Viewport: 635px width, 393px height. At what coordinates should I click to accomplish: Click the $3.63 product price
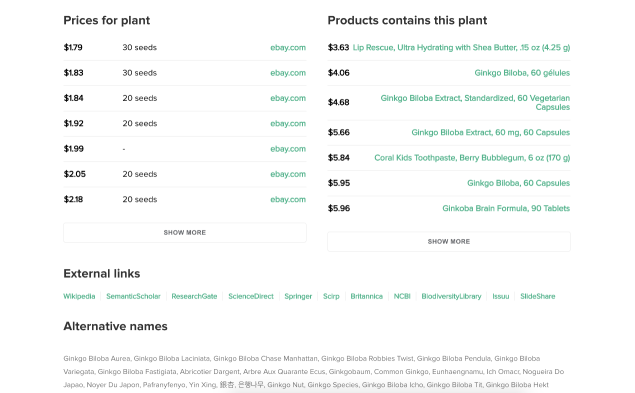pyautogui.click(x=338, y=47)
